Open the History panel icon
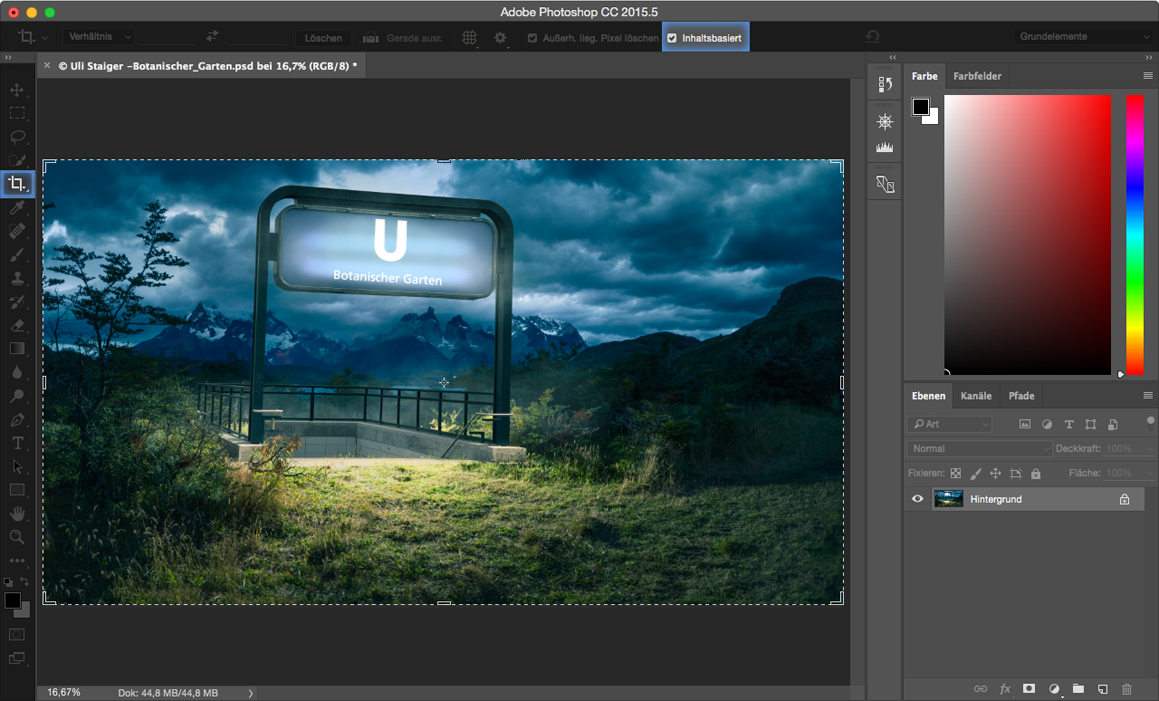Image resolution: width=1159 pixels, height=701 pixels. click(x=885, y=85)
